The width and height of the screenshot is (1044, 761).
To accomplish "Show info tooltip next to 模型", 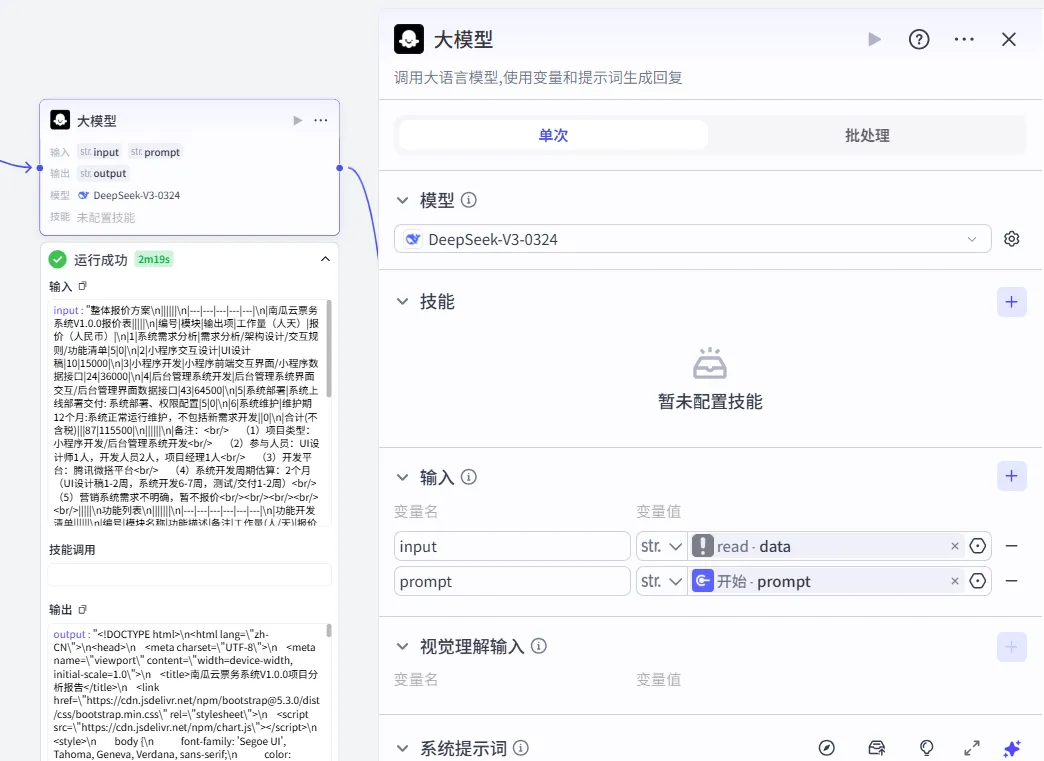I will [469, 200].
